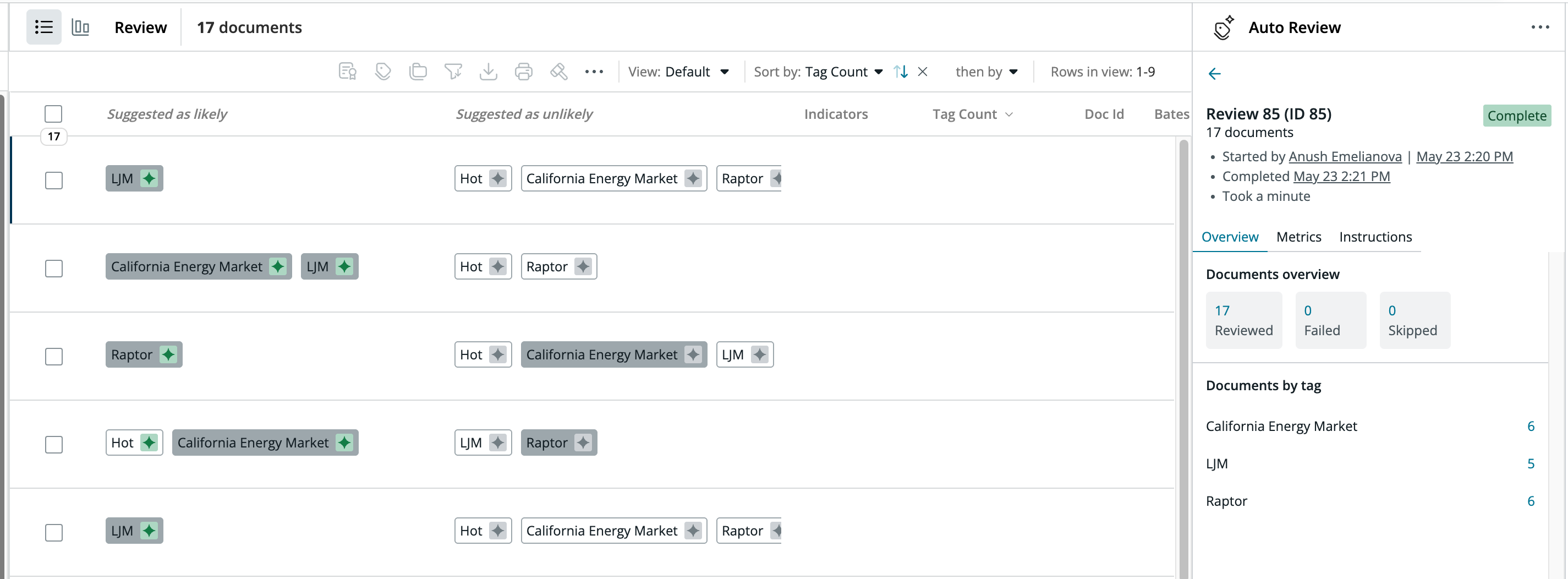
Task: Click the Suggested as unlikely column header
Action: [524, 114]
